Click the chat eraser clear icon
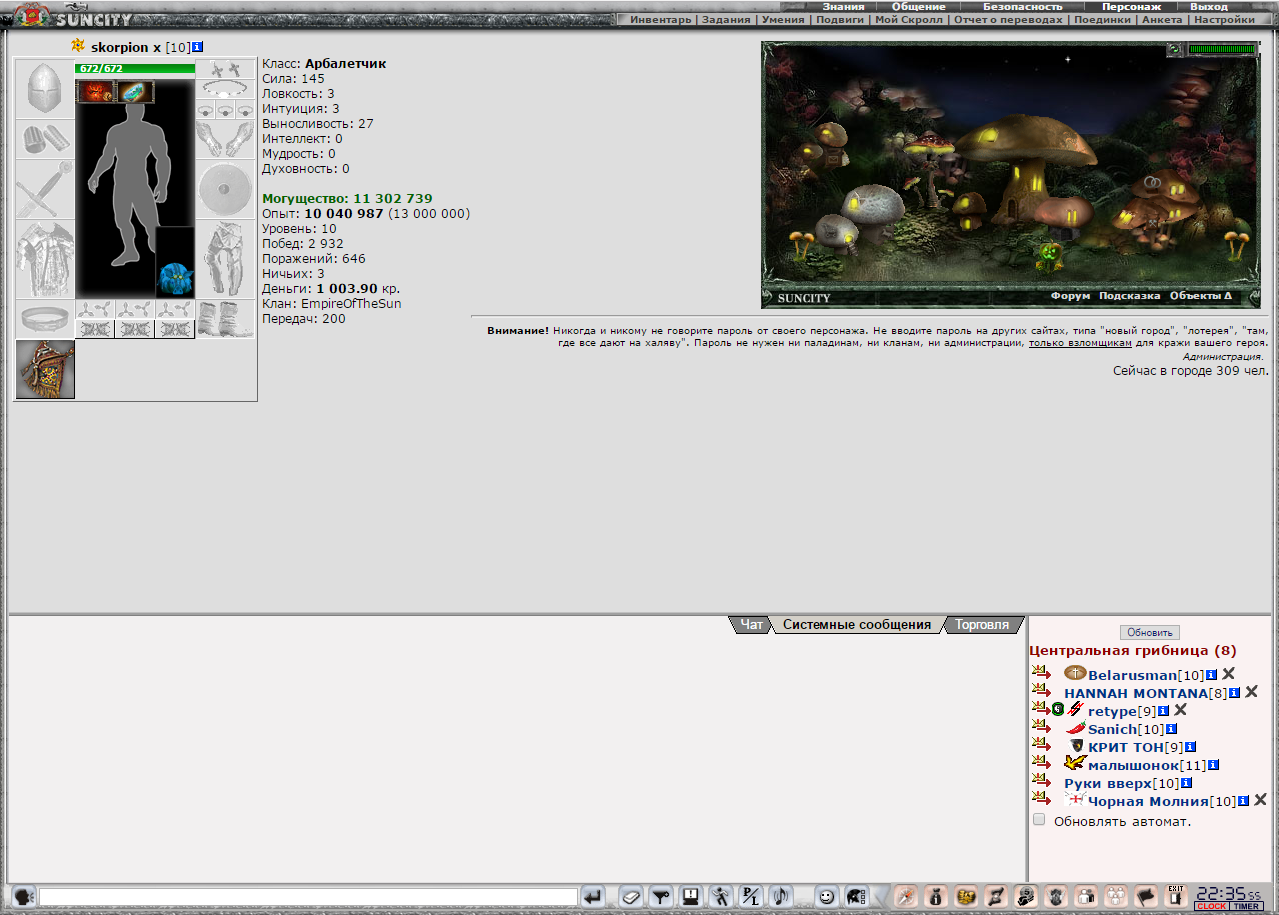The width and height of the screenshot is (1279, 915). [x=631, y=897]
